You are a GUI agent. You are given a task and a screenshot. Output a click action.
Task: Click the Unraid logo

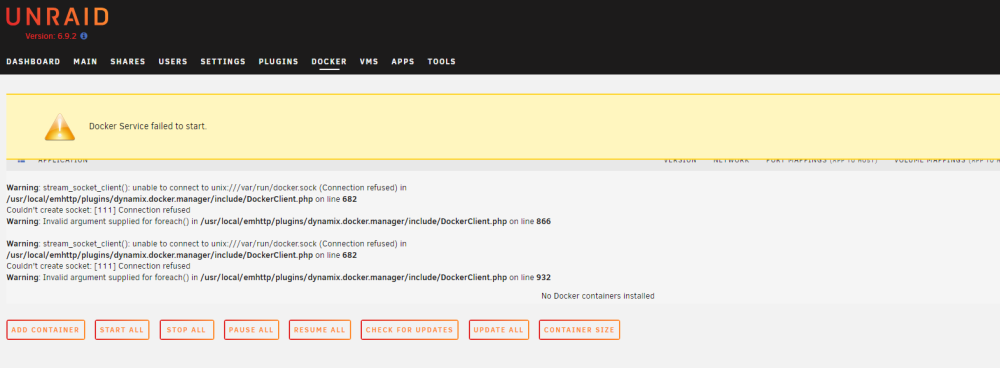pos(57,17)
